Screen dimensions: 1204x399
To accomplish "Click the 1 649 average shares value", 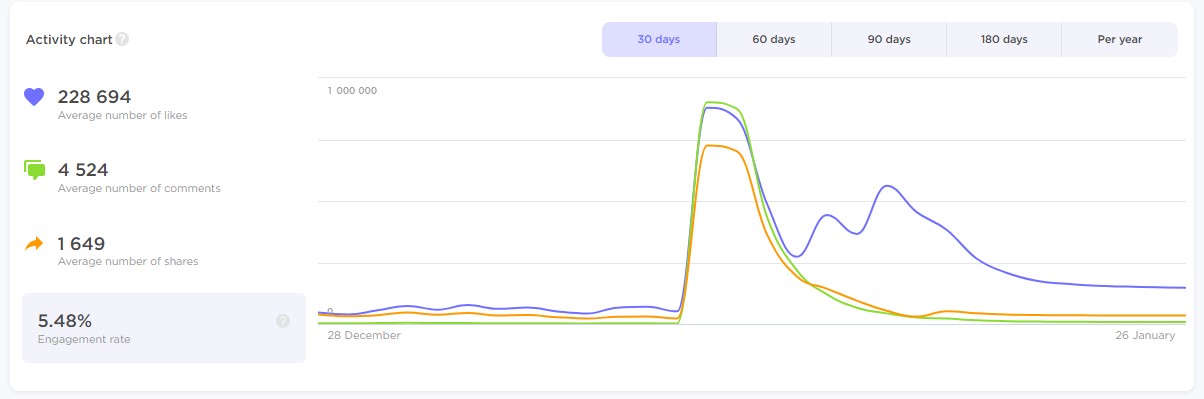I will 82,243.
